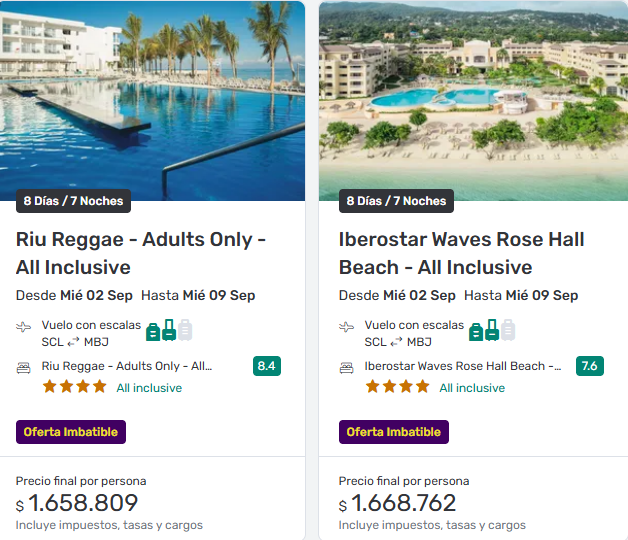Viewport: 628px width, 540px height.
Task: Click the luggage icons on Iberostar card
Action: pos(492,330)
